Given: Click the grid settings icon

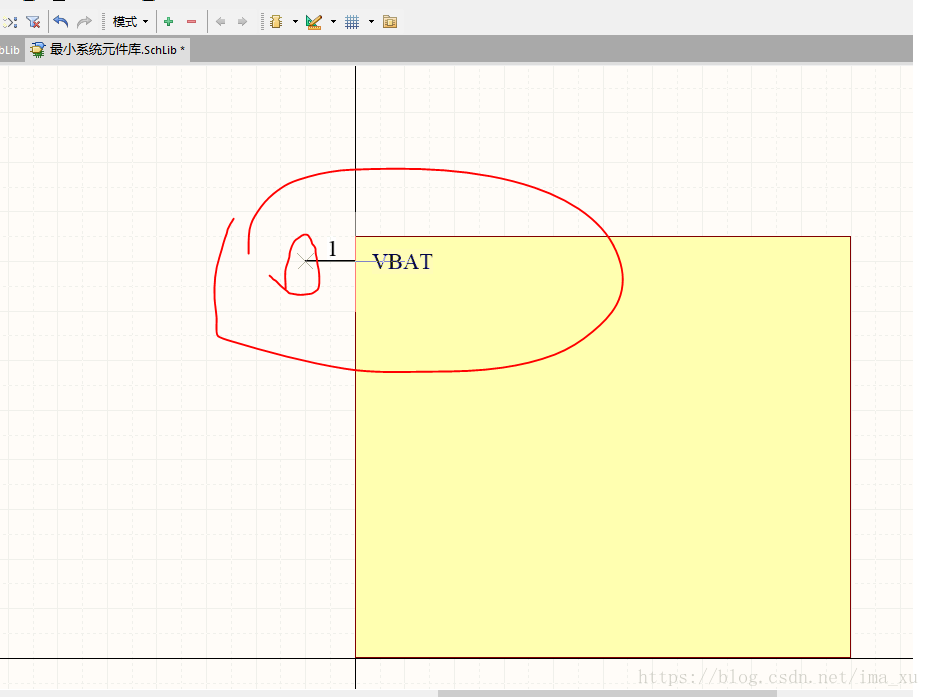Looking at the screenshot, I should (352, 21).
